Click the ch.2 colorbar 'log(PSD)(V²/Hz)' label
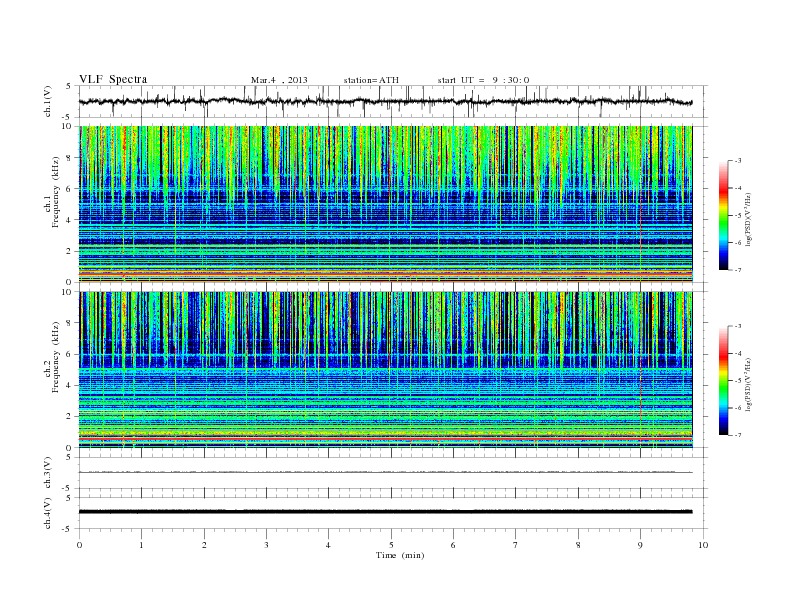 [x=749, y=383]
